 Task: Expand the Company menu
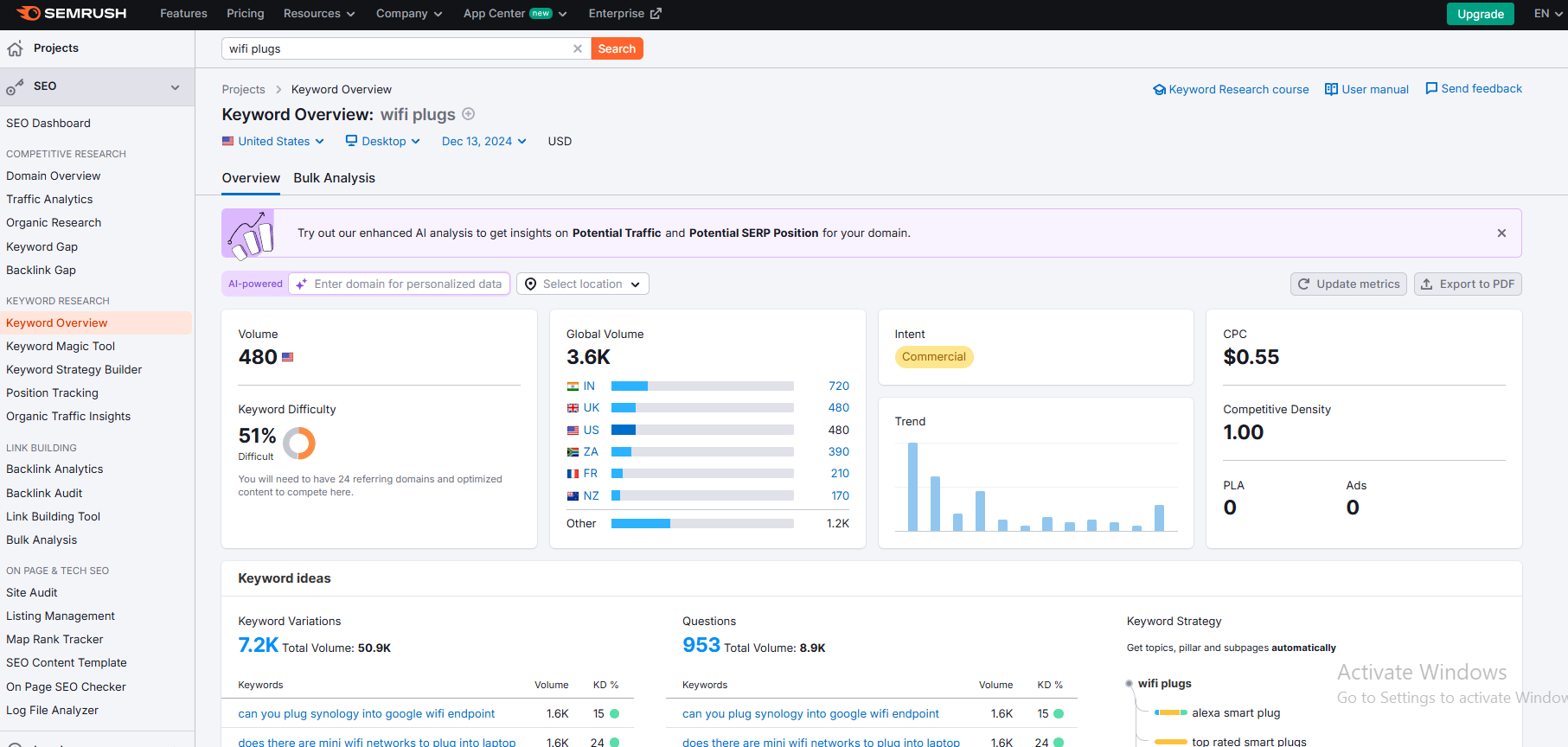coord(409,14)
